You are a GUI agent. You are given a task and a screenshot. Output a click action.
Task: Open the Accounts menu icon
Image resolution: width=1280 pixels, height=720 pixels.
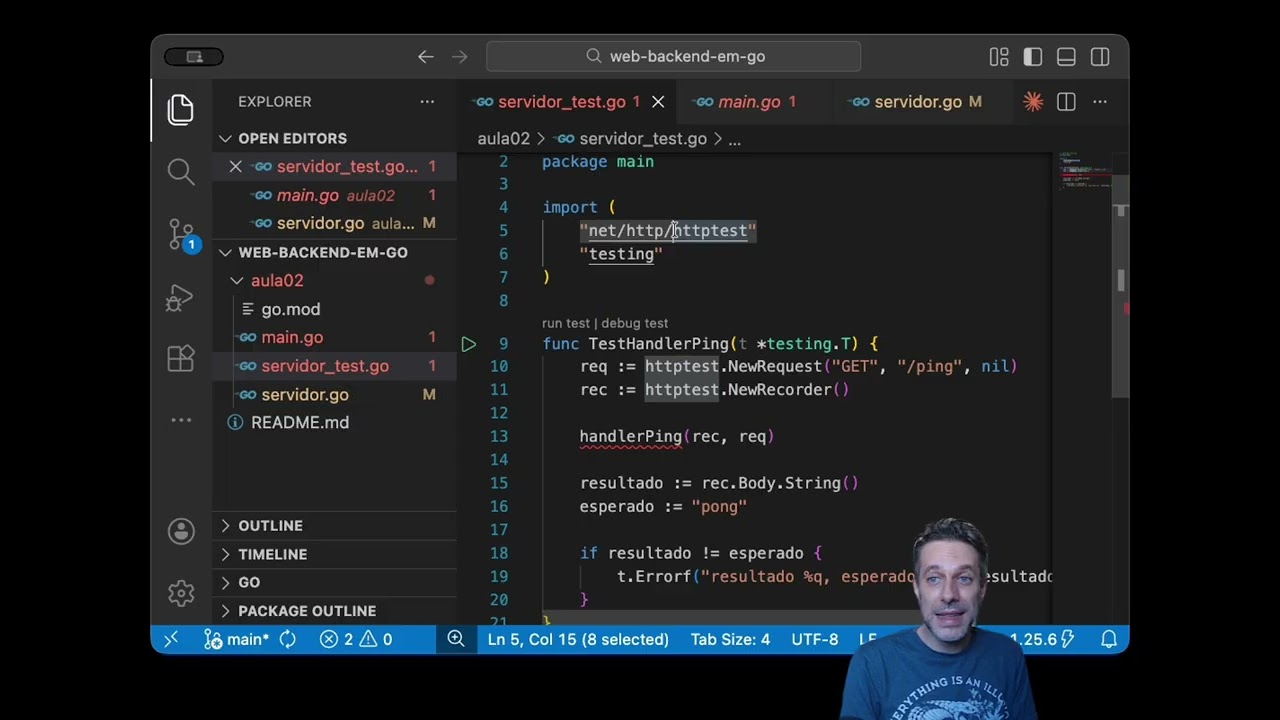pyautogui.click(x=181, y=531)
